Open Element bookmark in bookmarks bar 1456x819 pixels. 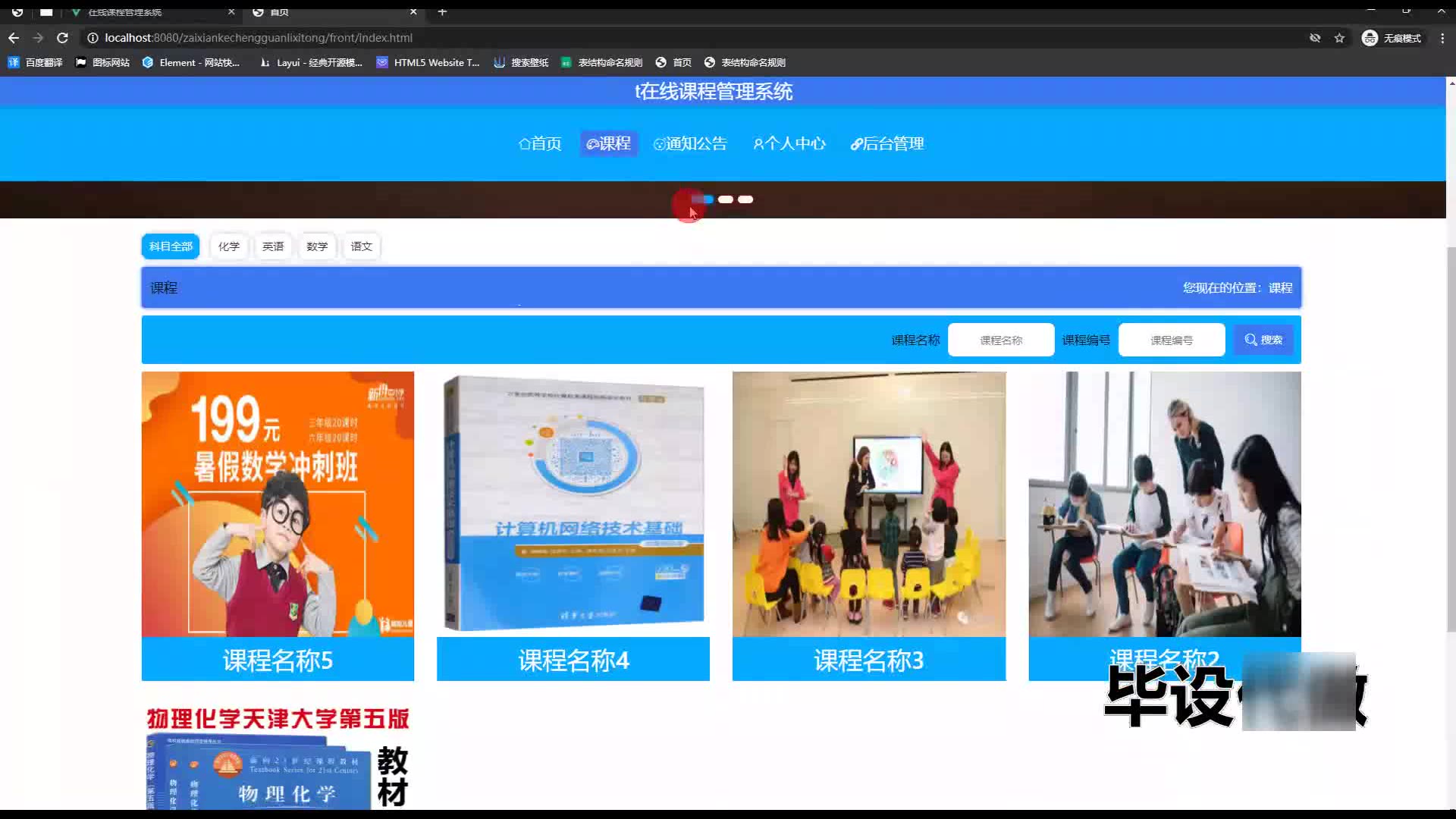191,62
